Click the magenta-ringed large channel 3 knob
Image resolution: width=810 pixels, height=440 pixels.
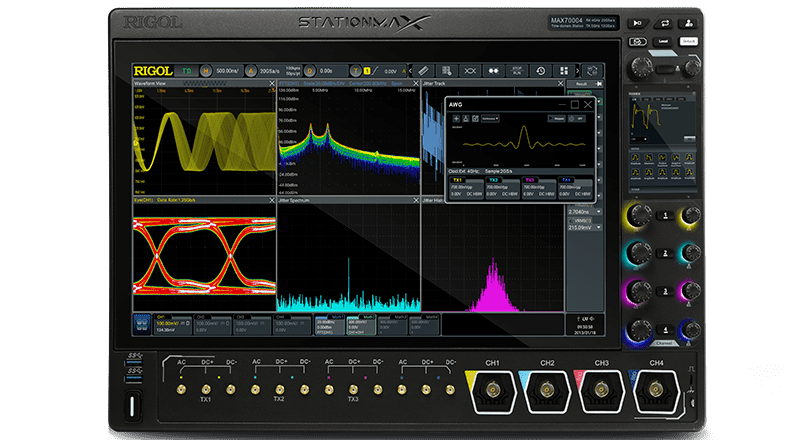[640, 291]
